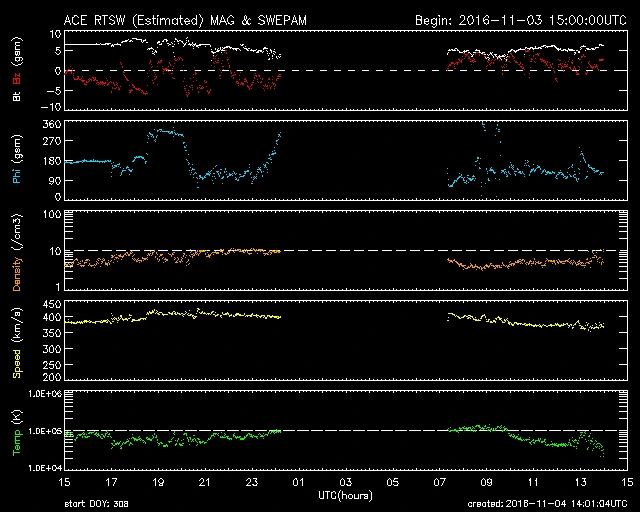Click the 'Temp (K)' axis label
This screenshot has width=640, height=512.
pyautogui.click(x=17, y=433)
